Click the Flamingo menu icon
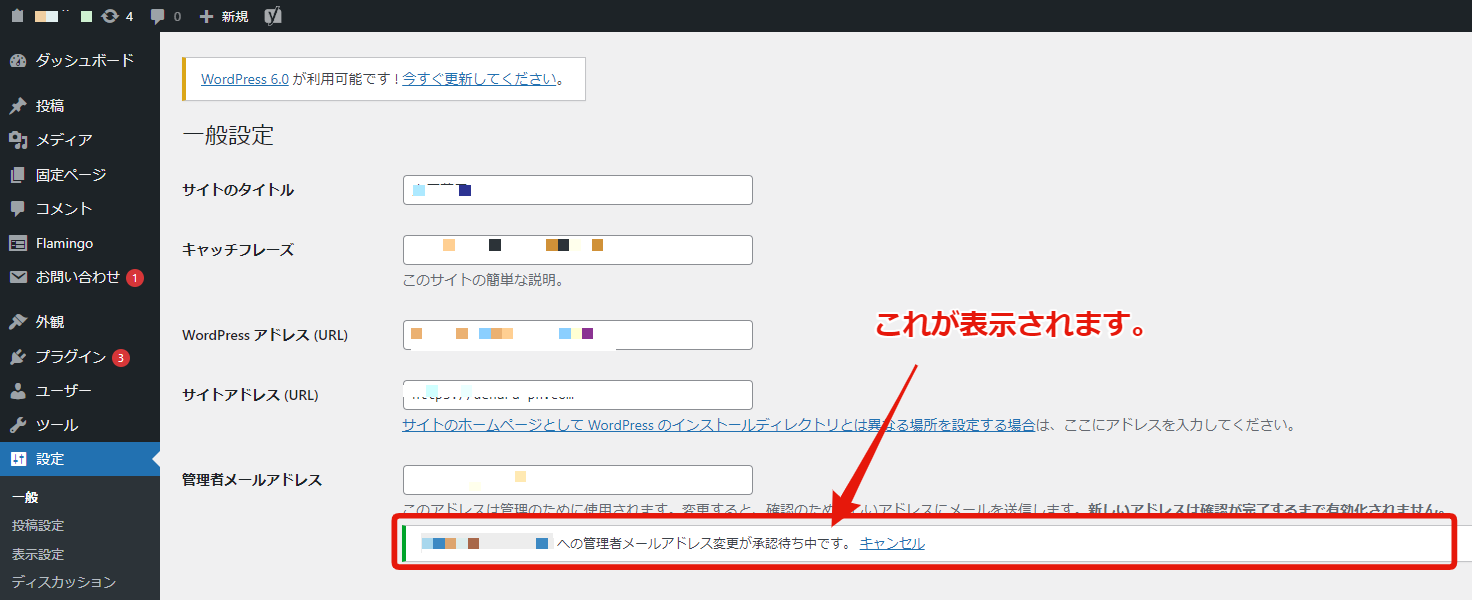This screenshot has width=1472, height=600. click(x=17, y=243)
